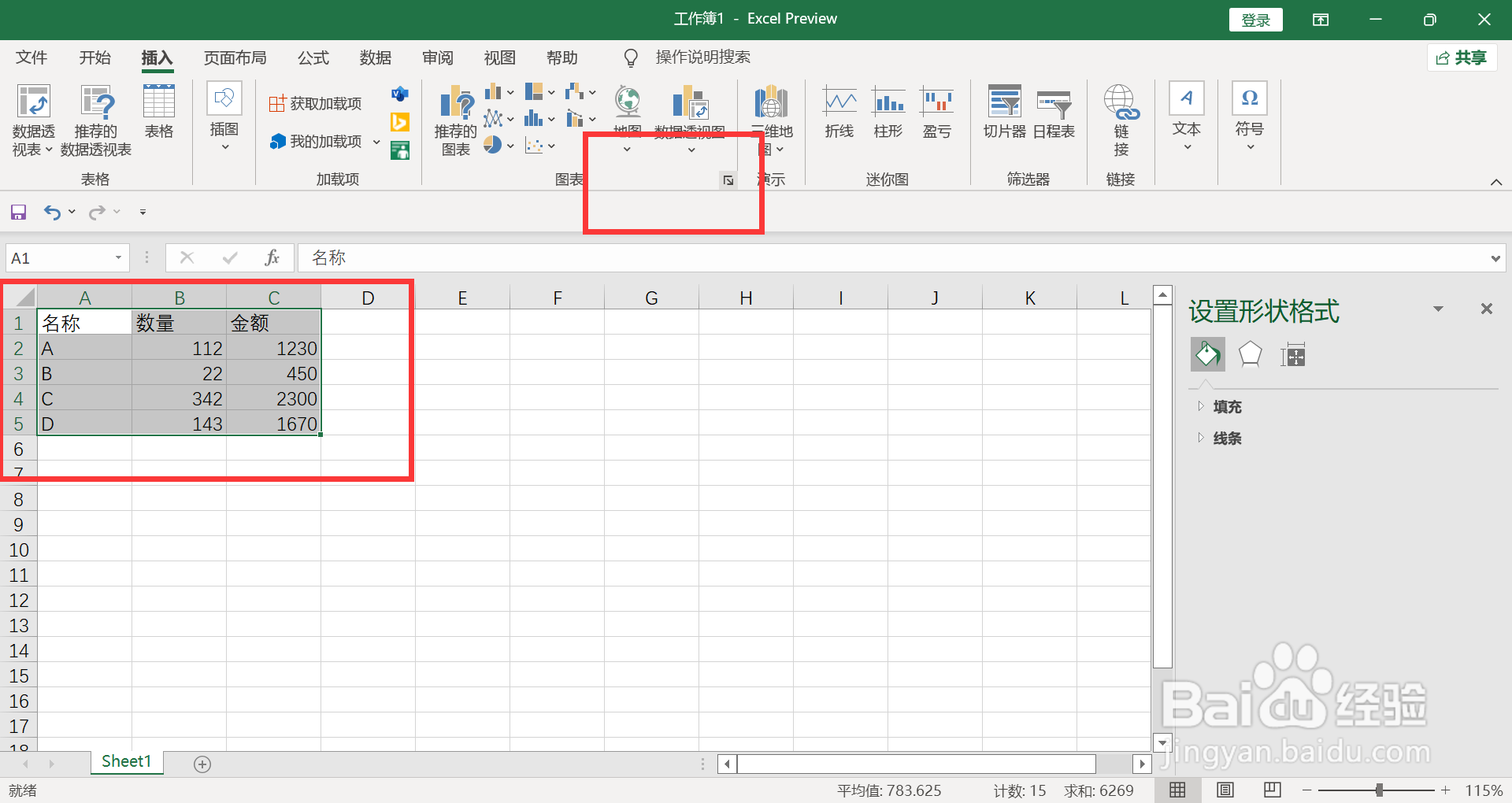Insert a combo chart

coord(575,119)
